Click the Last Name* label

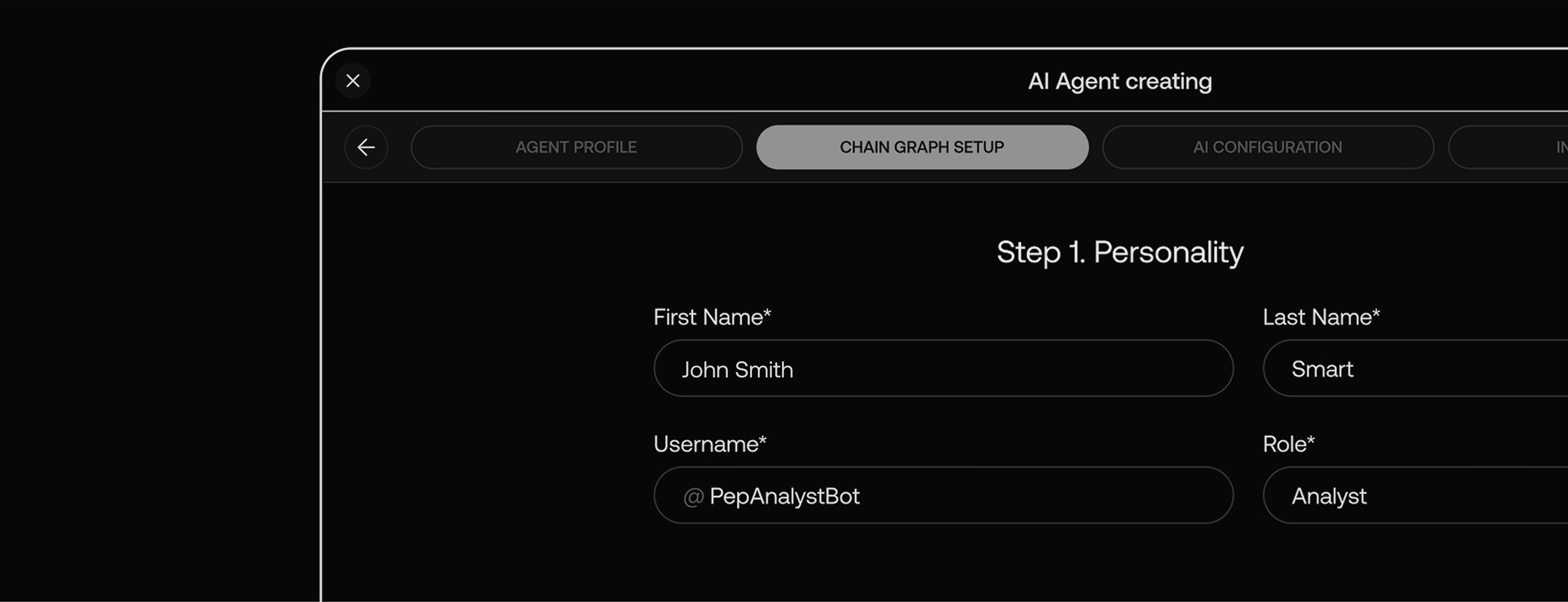(1320, 317)
